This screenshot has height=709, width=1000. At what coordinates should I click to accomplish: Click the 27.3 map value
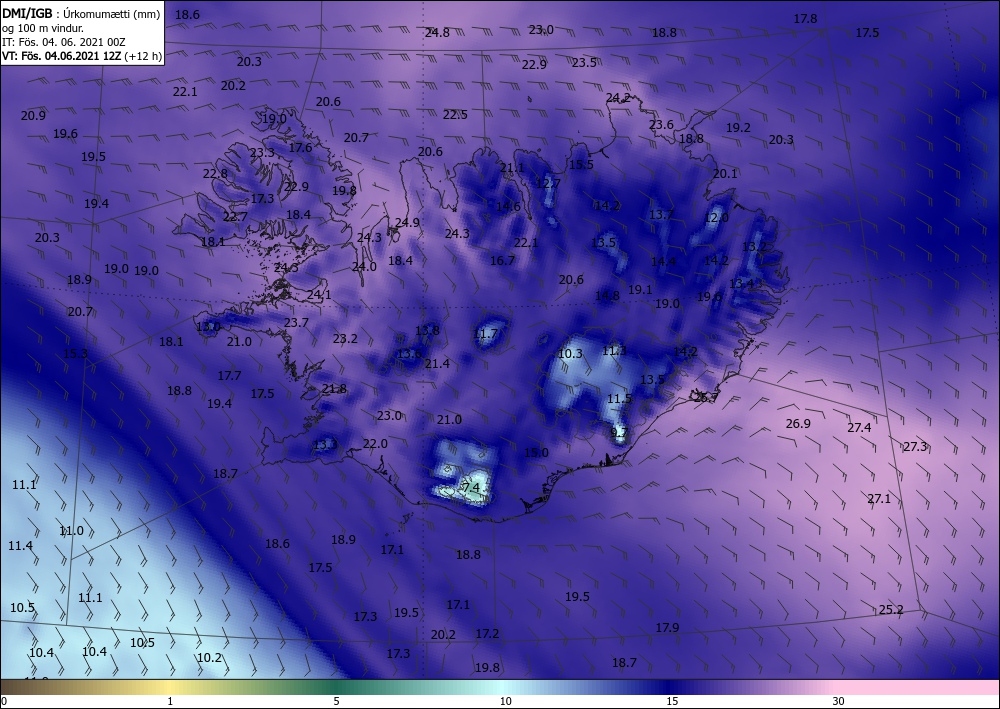915,446
